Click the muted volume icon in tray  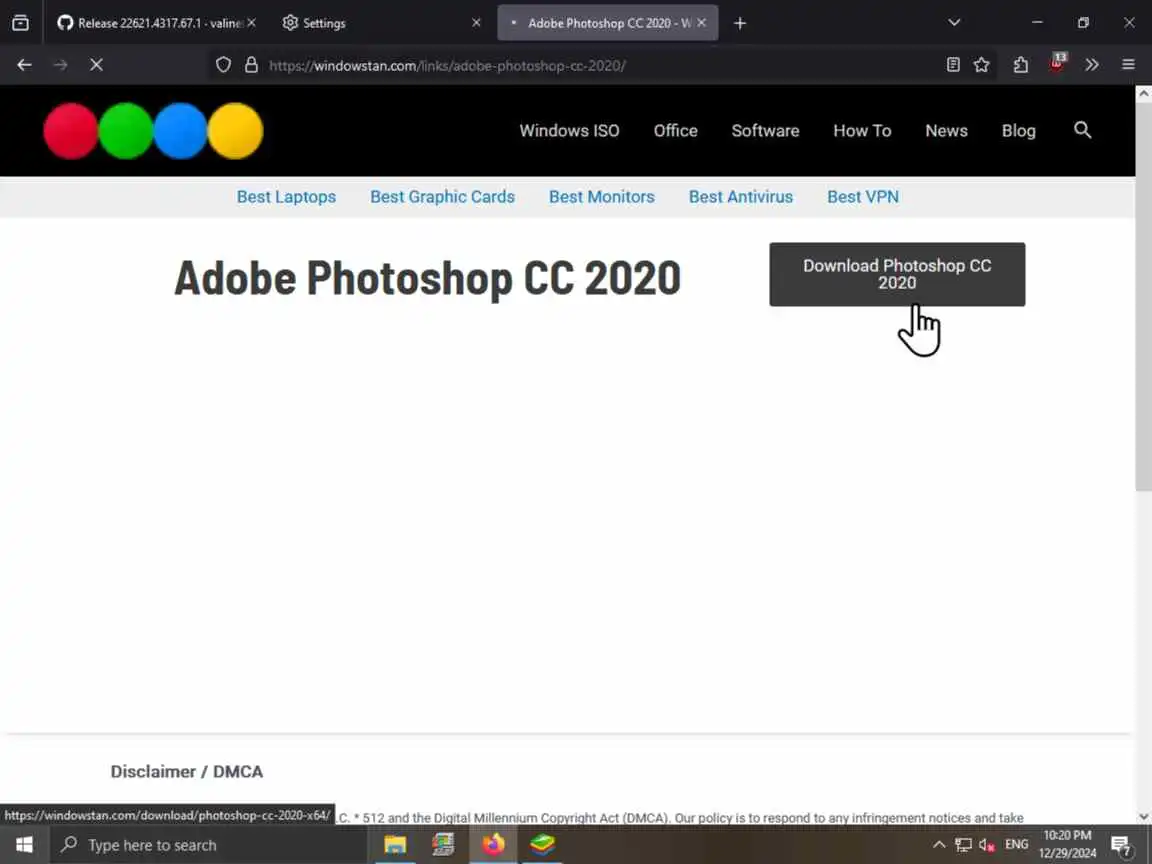click(x=987, y=845)
